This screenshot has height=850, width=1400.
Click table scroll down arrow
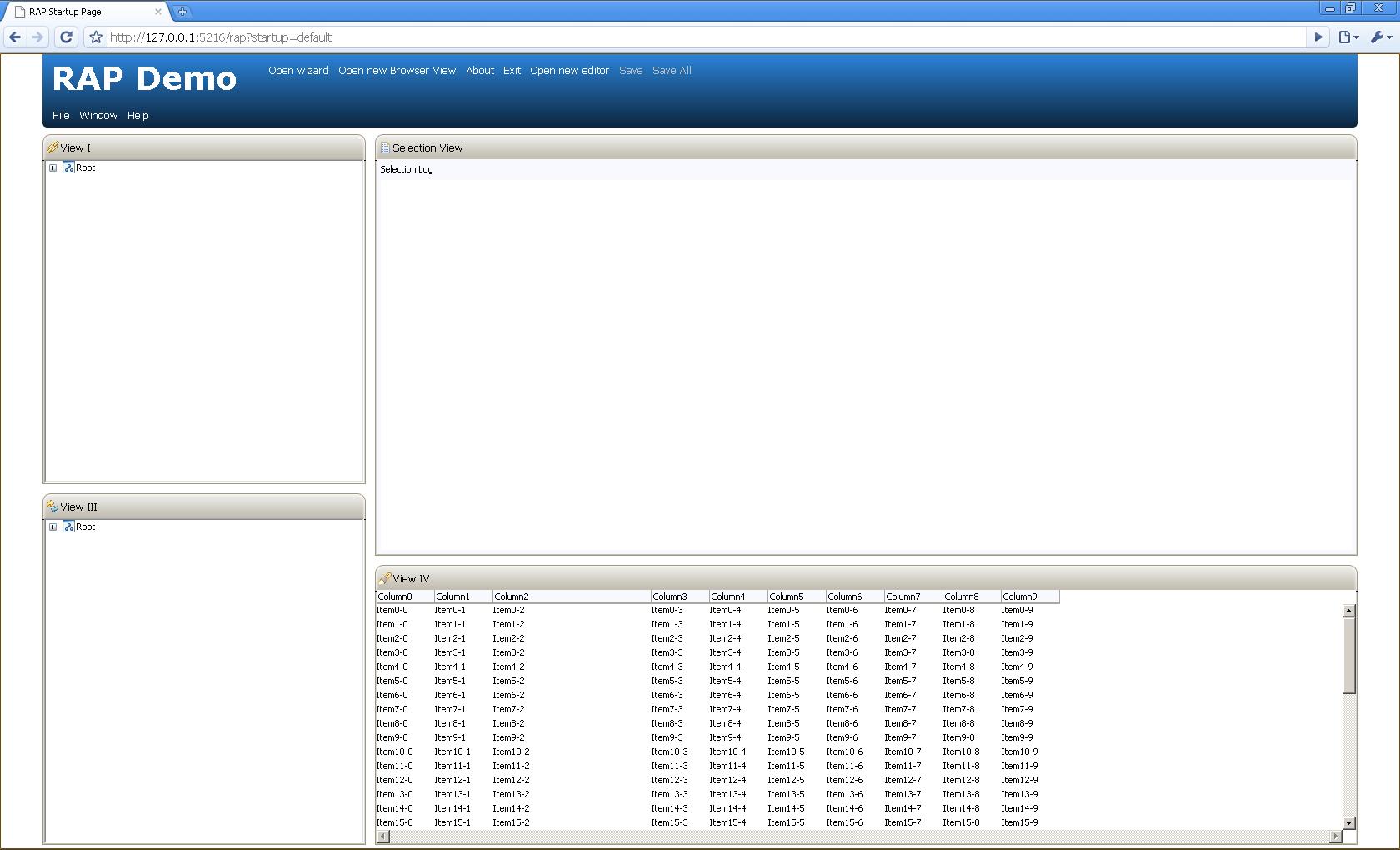click(1349, 823)
